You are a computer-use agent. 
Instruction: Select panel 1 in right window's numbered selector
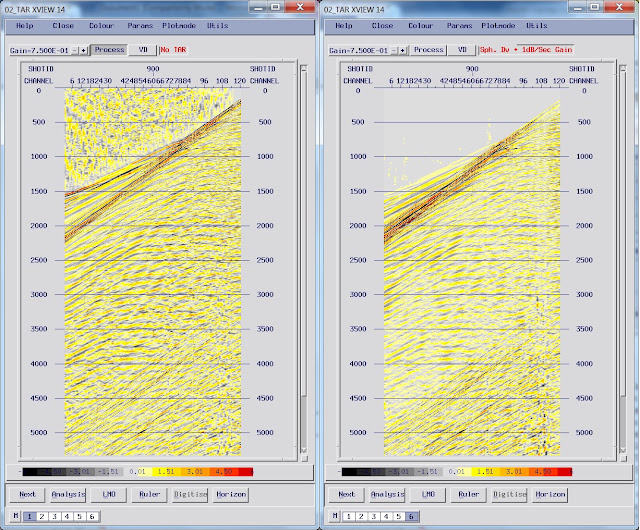point(348,517)
